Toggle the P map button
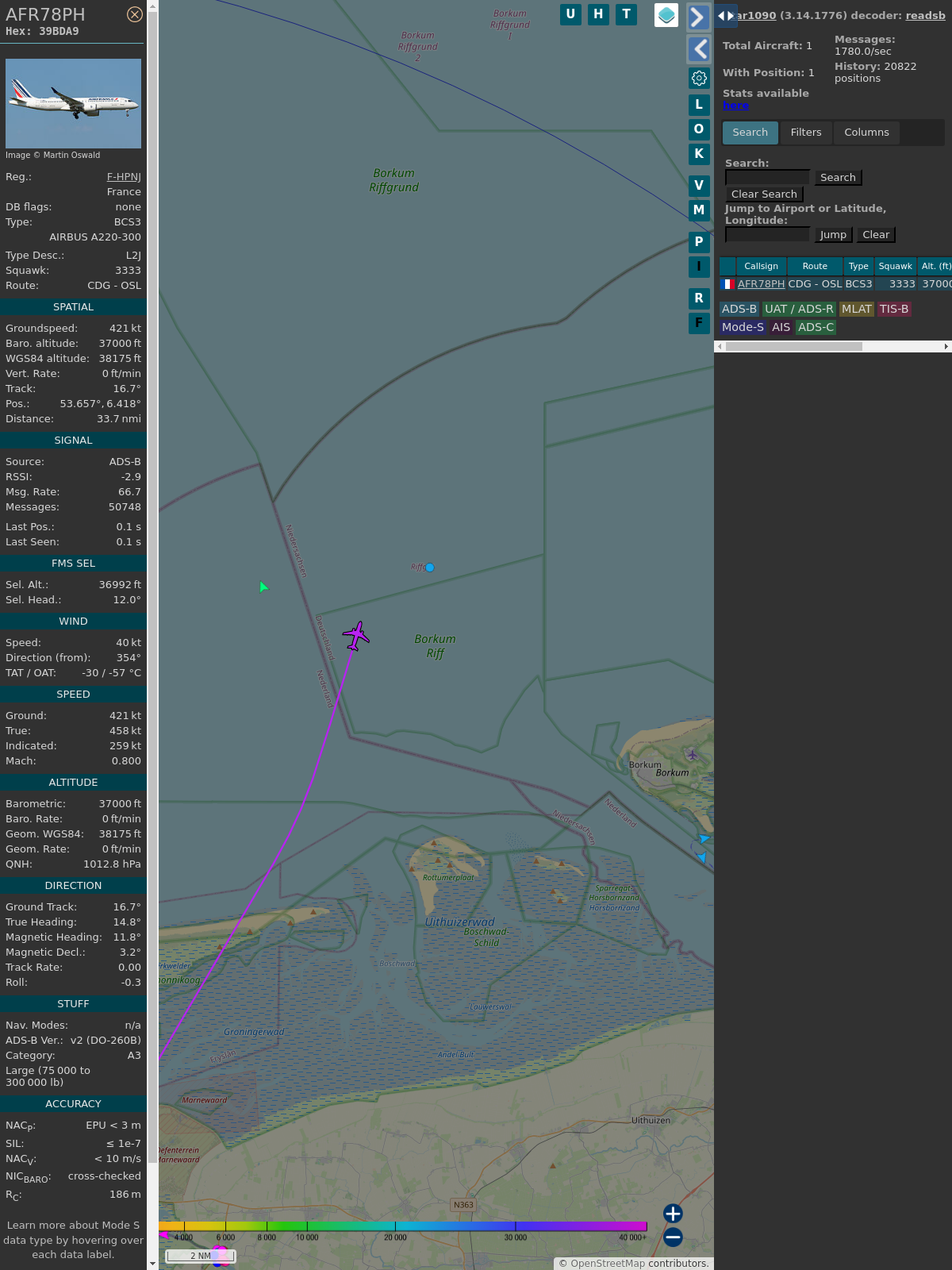This screenshot has height=1270, width=952. (x=699, y=242)
